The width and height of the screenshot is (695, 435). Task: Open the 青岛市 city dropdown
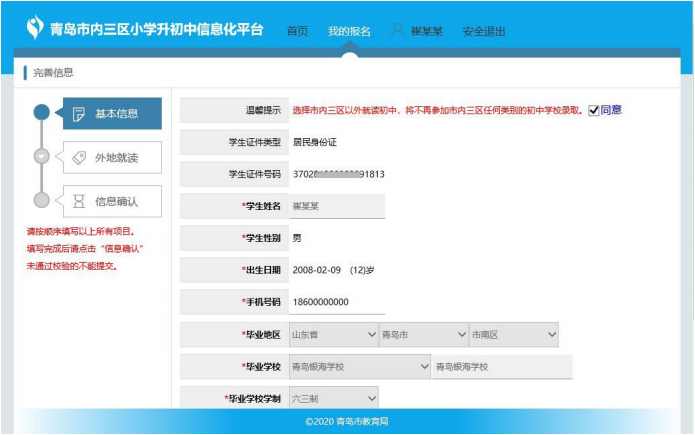[x=423, y=334]
